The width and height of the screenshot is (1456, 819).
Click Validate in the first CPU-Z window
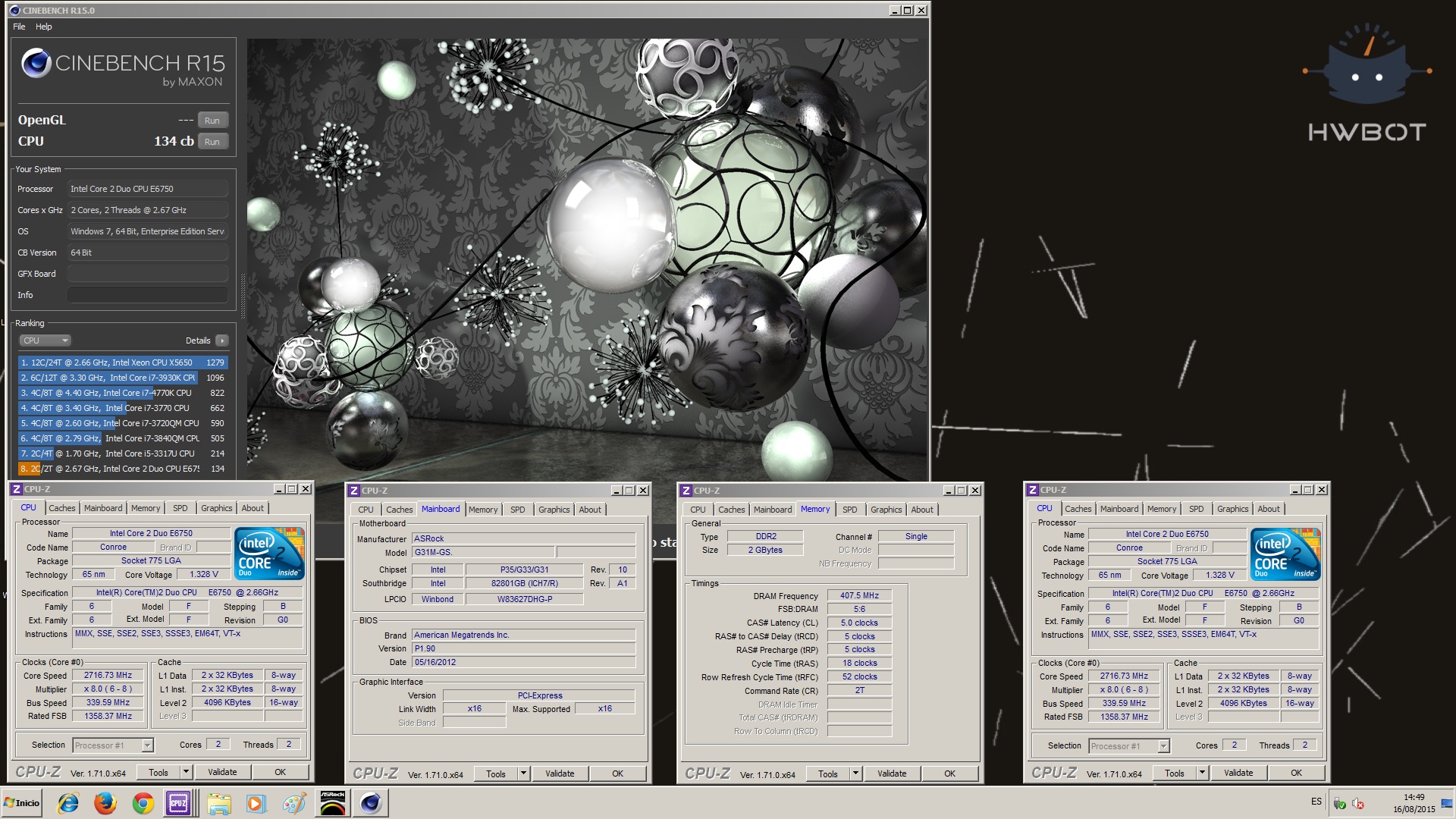coord(222,772)
